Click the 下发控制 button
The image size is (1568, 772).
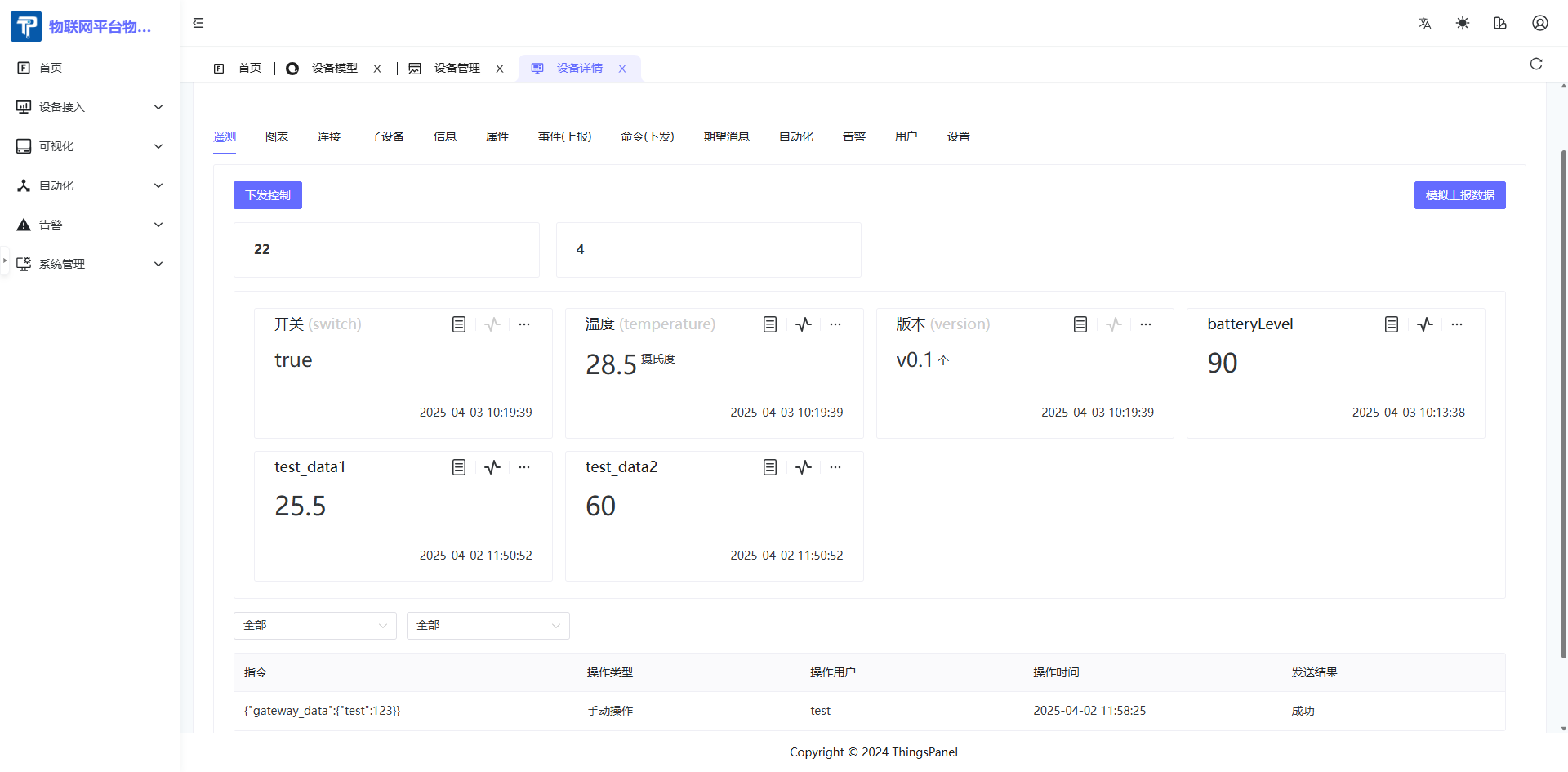(268, 195)
